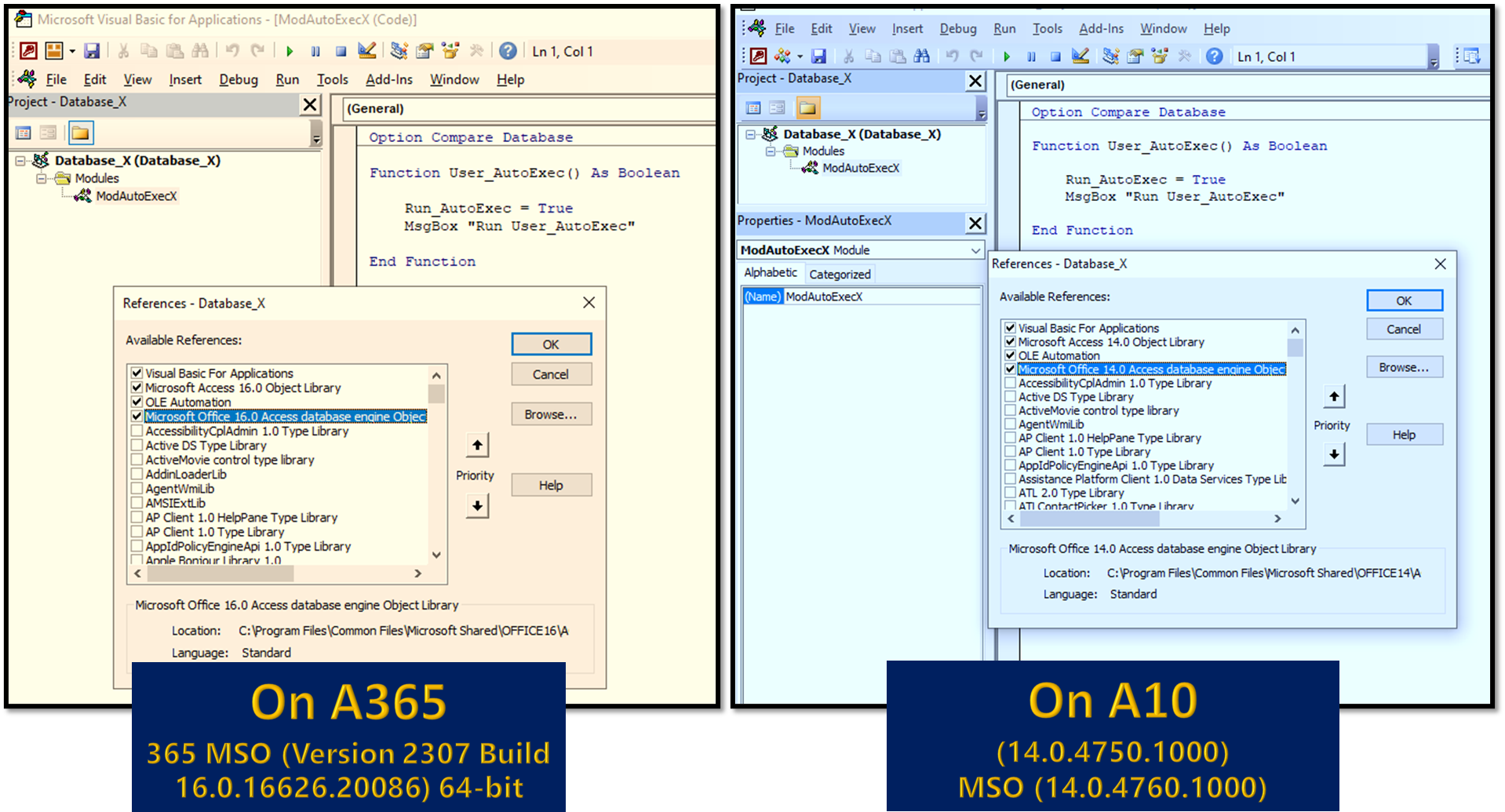Image resolution: width=1505 pixels, height=812 pixels.
Task: Click Break pause icon in A365 toolbar
Action: (315, 52)
